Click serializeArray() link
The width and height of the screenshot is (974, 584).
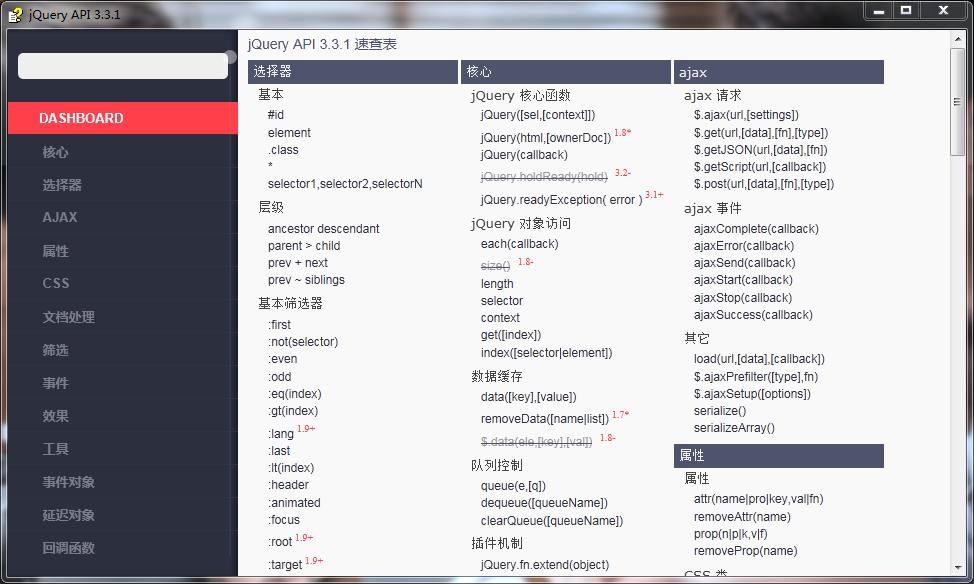tap(734, 427)
